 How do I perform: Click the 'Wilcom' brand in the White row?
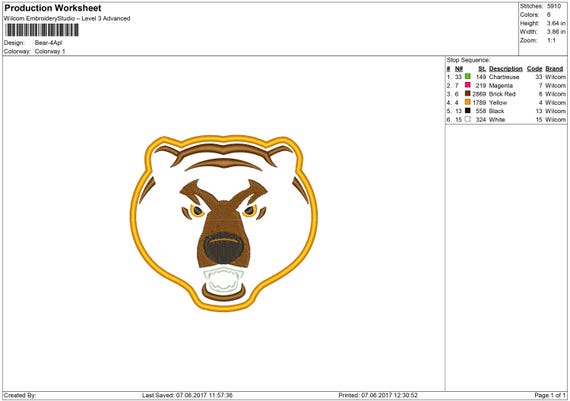pyautogui.click(x=555, y=120)
